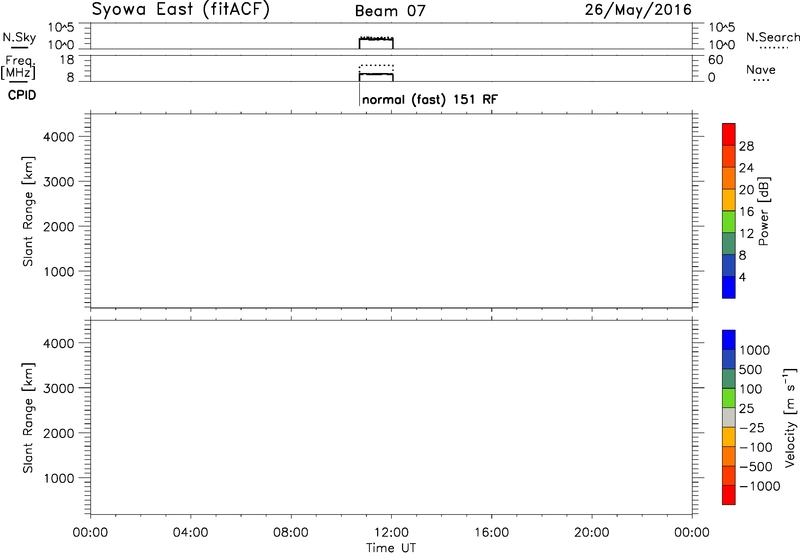Image resolution: width=800 pixels, height=554 pixels.
Task: Click the frequency data block in Freq panel
Action: point(376,73)
